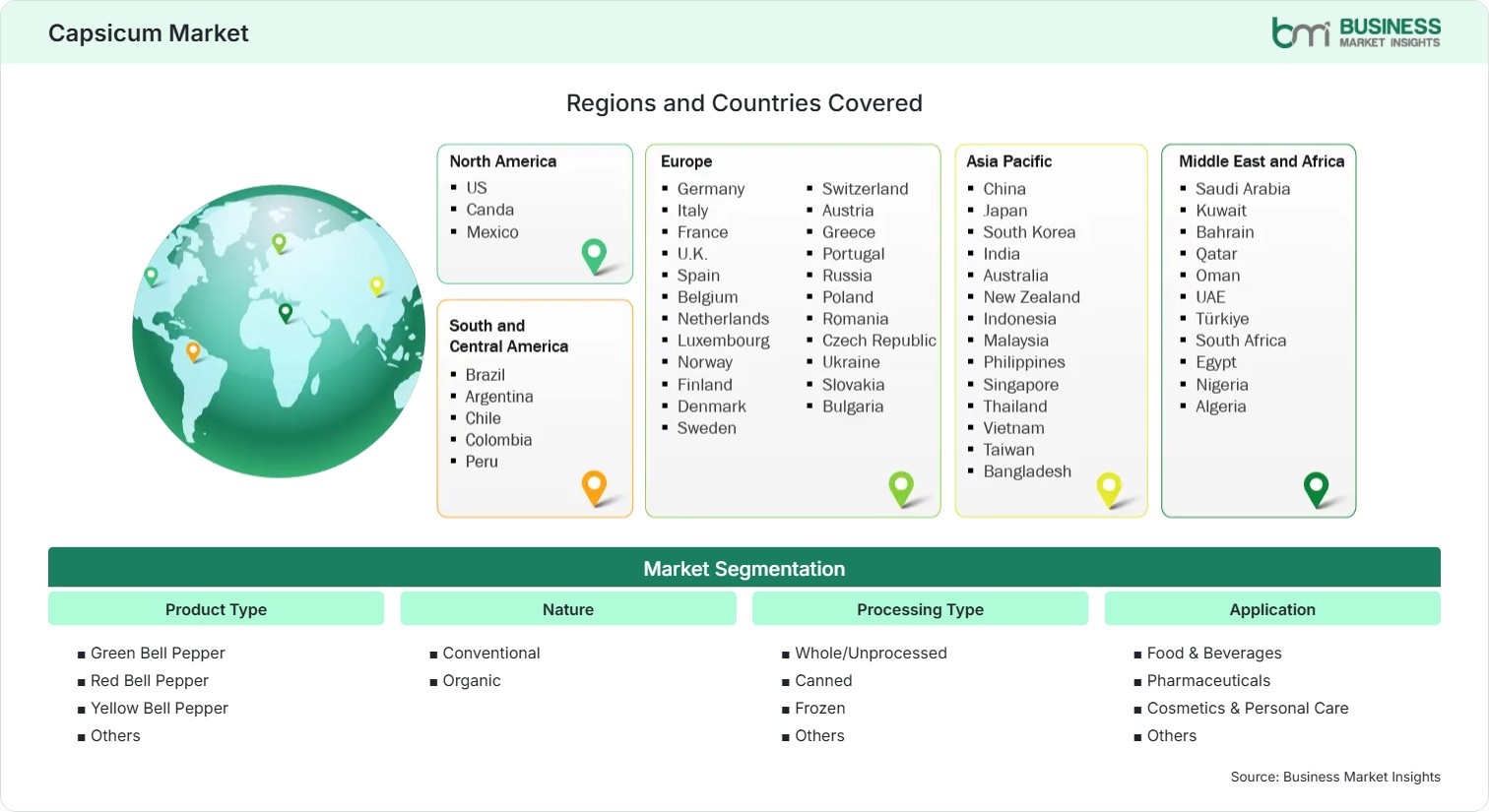Click 'Mexico' in North America list

492,232
